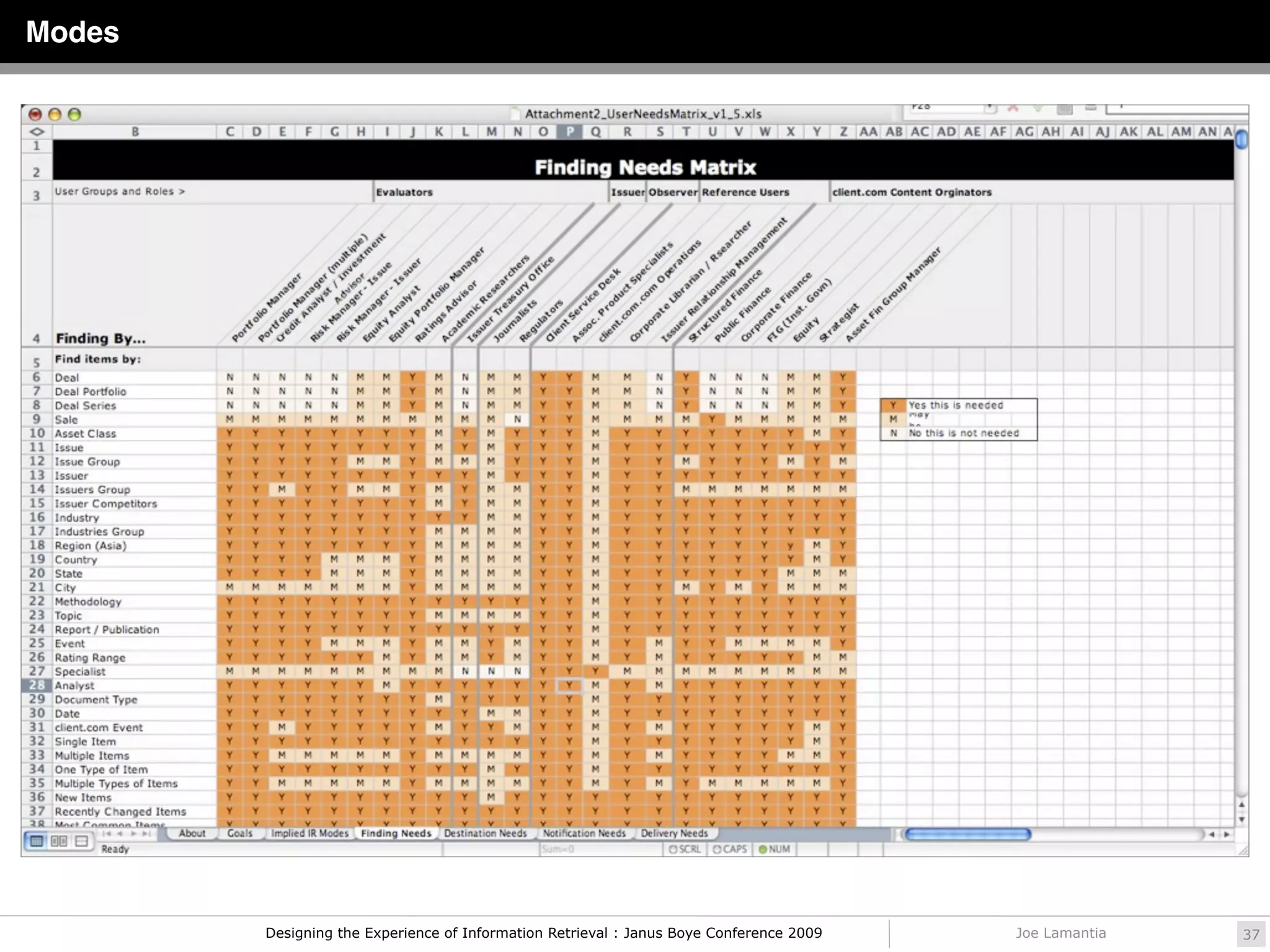Jump to first sheet tab arrow
1270x952 pixels.
tap(107, 834)
